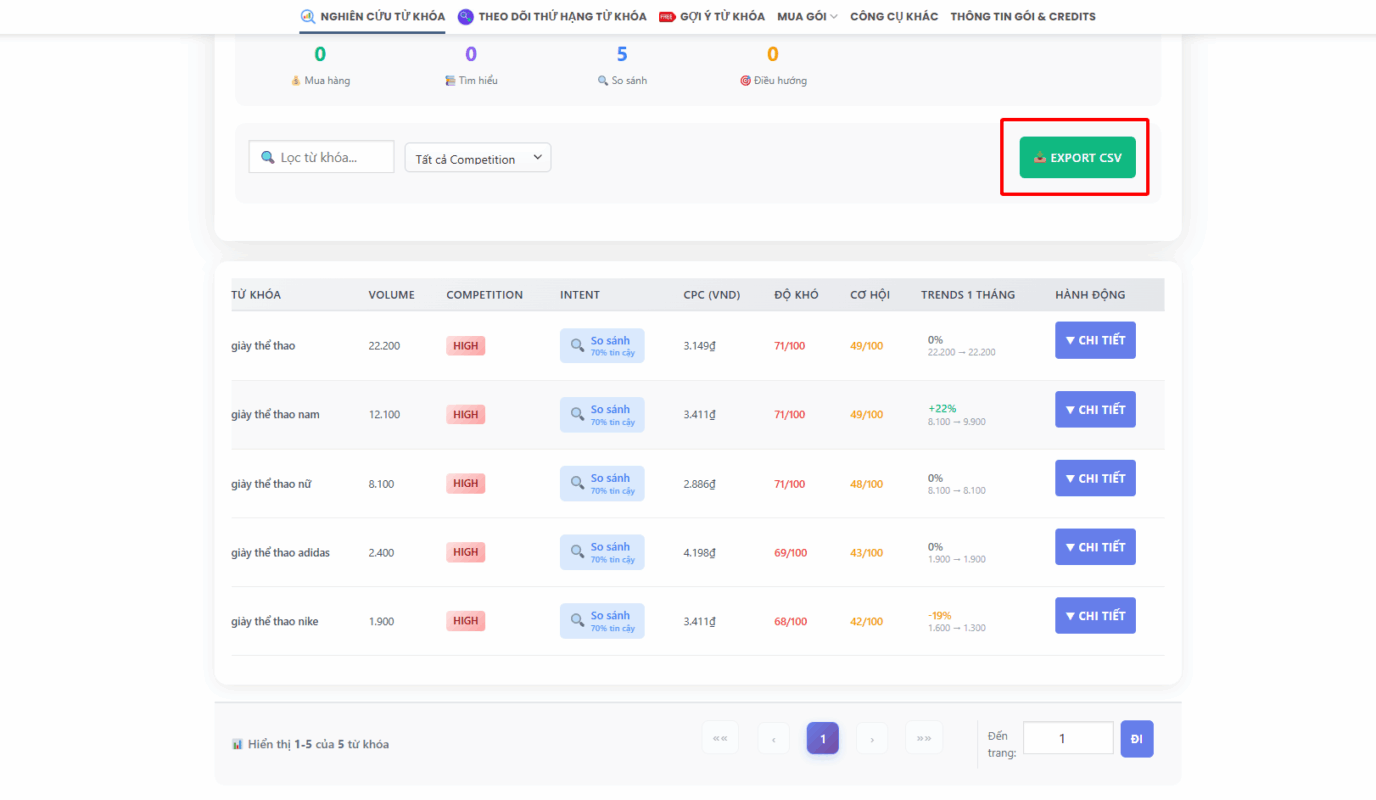Click the So sánh magnifier icon in summary
Image resolution: width=1376 pixels, height=800 pixels.
602,81
